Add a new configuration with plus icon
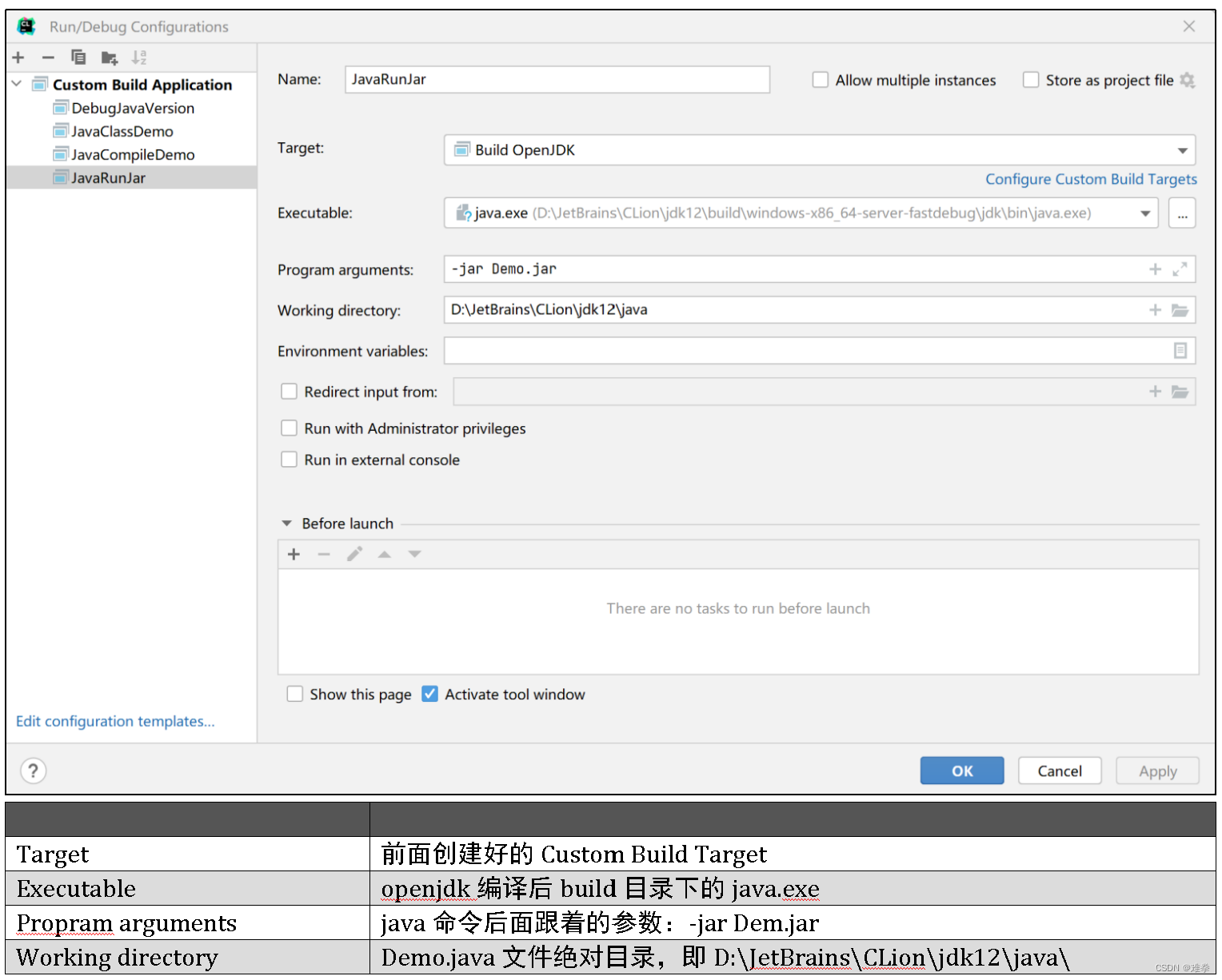This screenshot has width=1222, height=980. coord(18,58)
